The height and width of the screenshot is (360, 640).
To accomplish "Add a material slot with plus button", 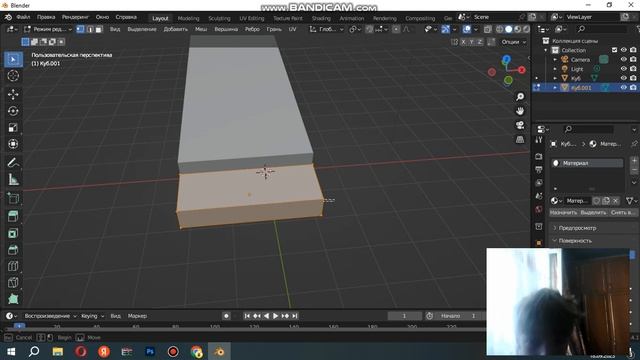I will 634,160.
